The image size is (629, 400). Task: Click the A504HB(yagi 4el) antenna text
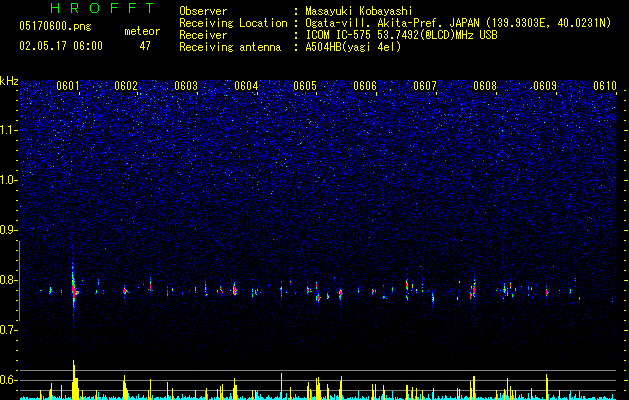pyautogui.click(x=353, y=47)
